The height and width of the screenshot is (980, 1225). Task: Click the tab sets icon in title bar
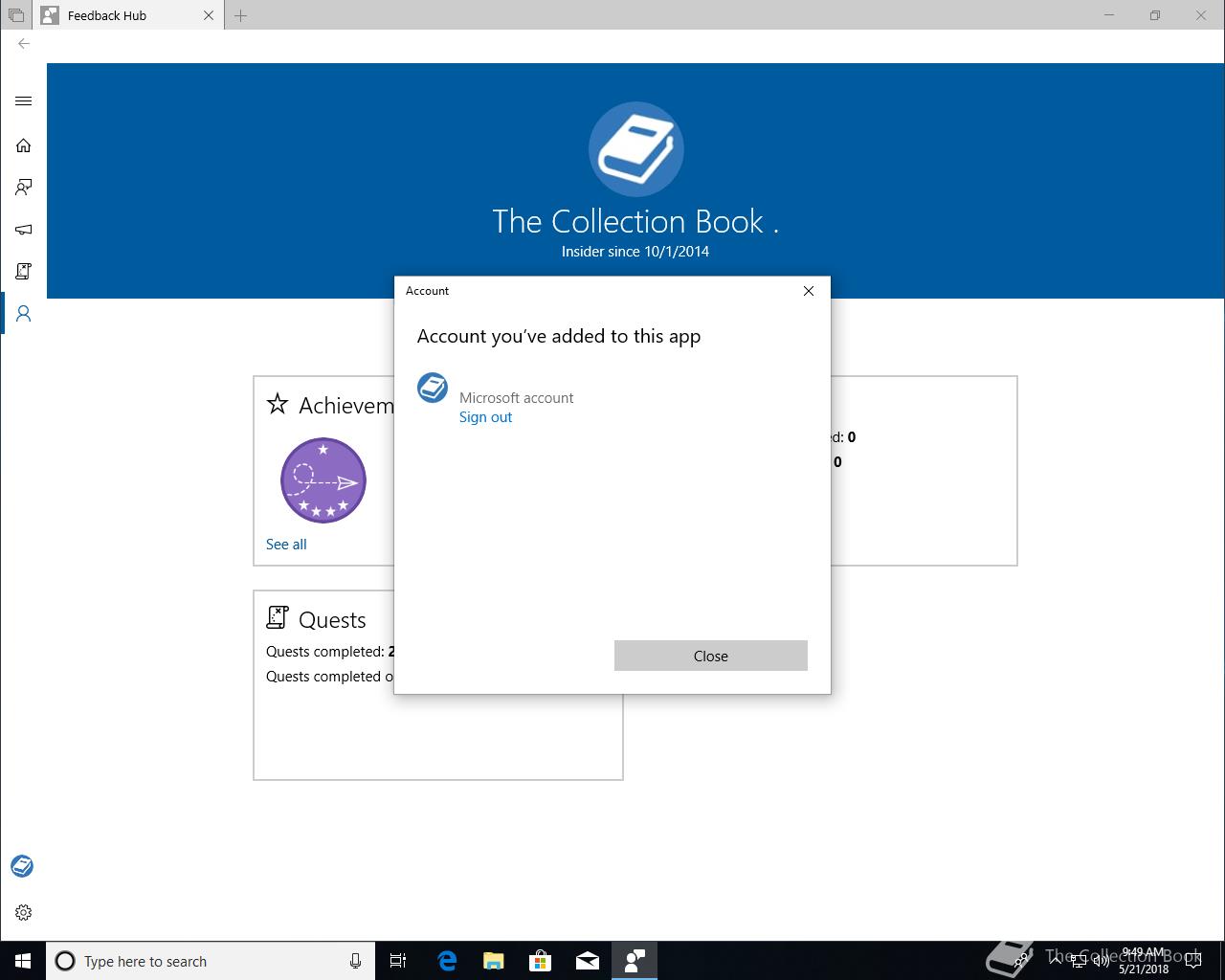pos(16,15)
